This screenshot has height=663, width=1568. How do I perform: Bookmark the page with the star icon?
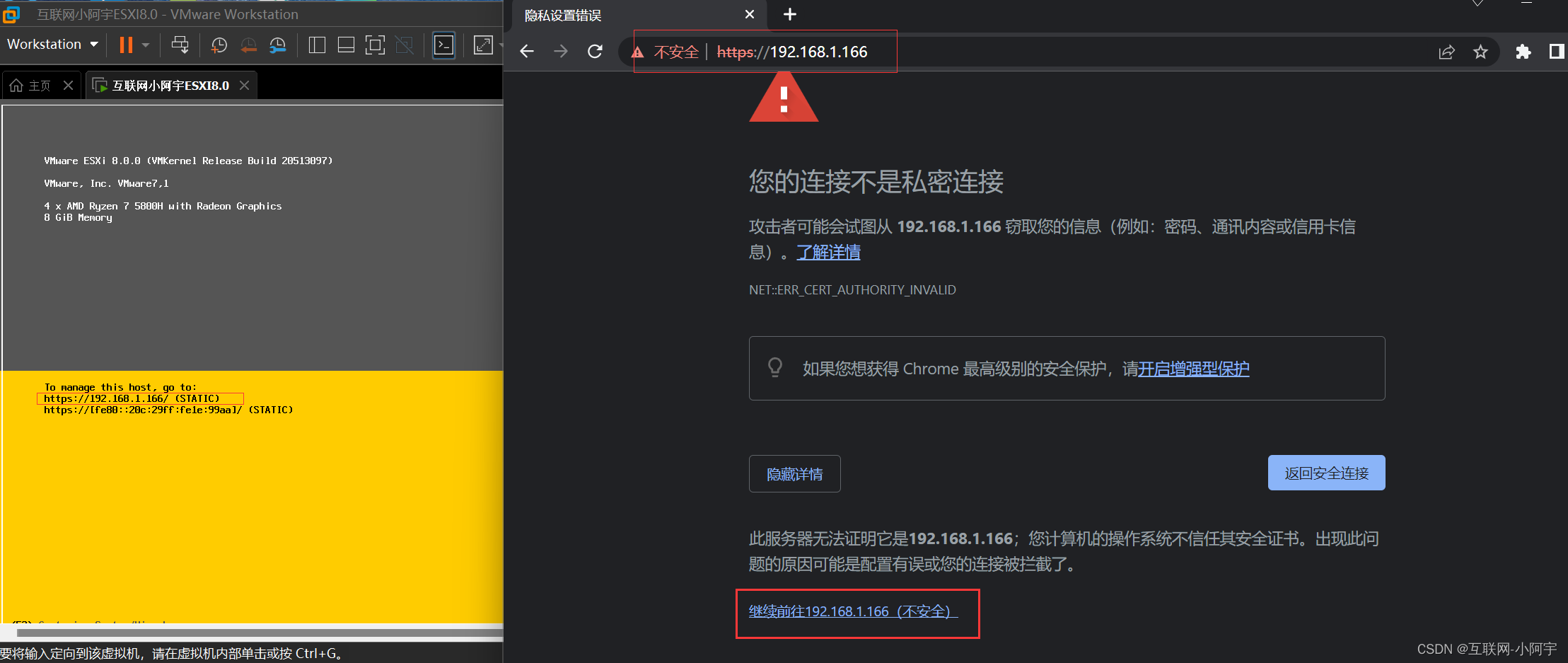pos(1481,51)
